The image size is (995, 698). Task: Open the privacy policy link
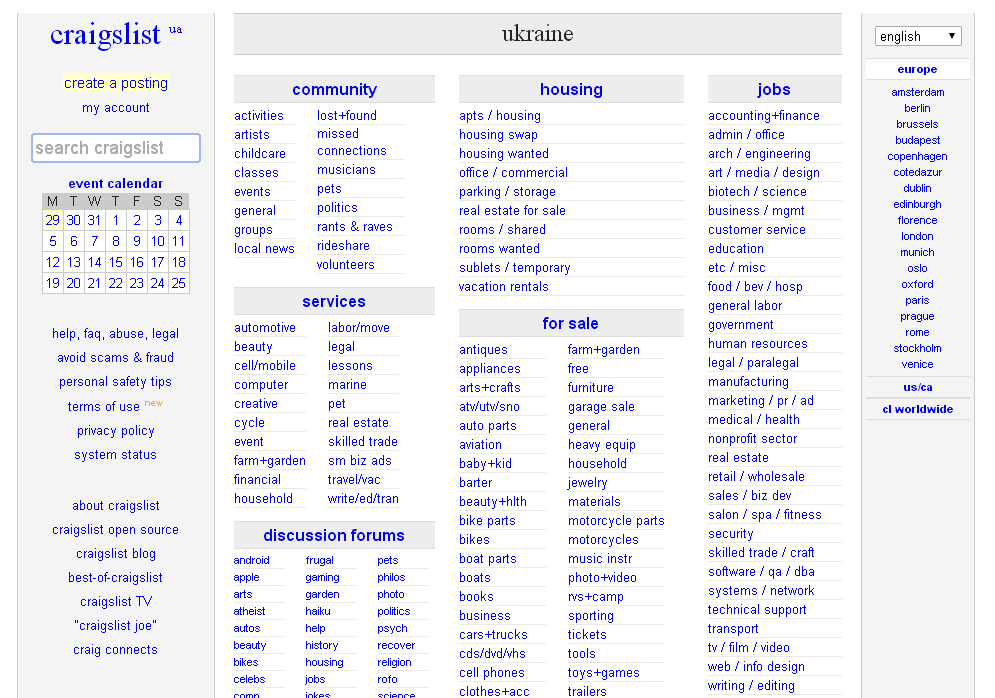pos(115,431)
